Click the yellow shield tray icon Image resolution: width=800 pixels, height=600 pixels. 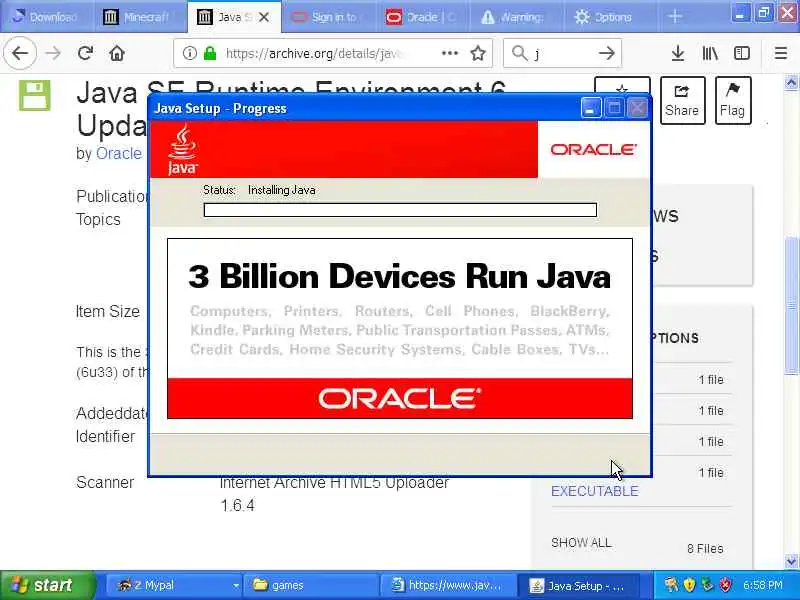(689, 585)
